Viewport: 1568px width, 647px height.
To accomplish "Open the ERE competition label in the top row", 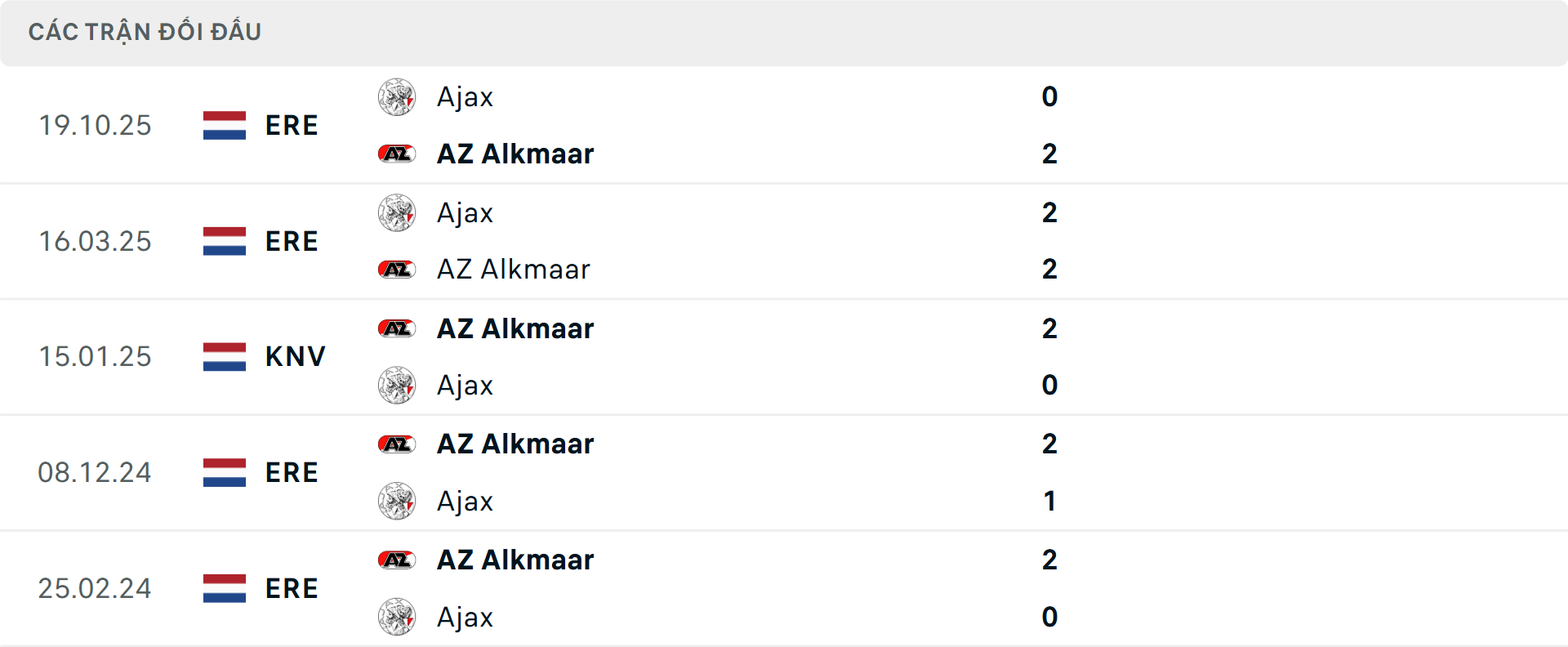I will coord(292,125).
